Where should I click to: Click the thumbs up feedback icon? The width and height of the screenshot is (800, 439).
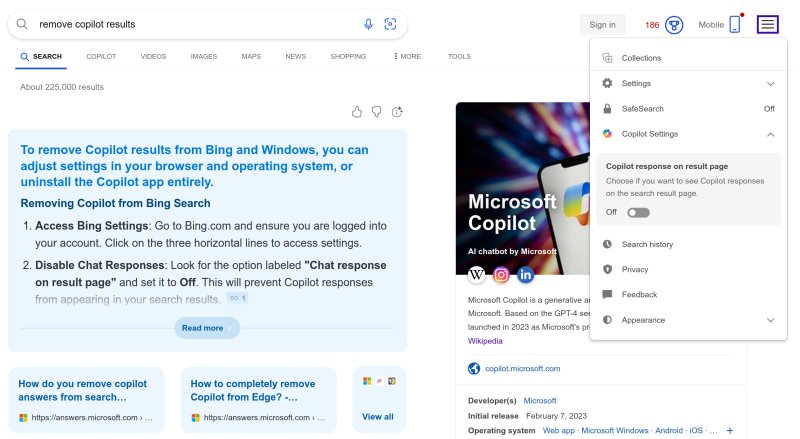(357, 111)
